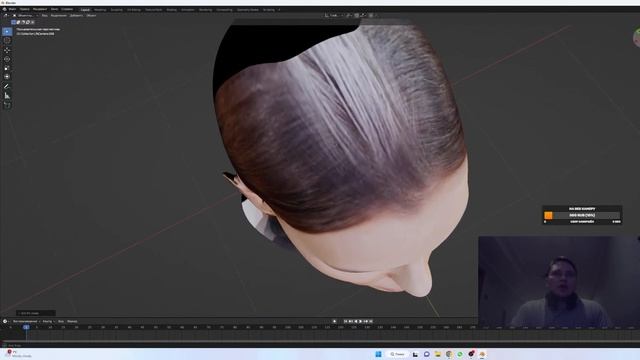
Task: Toggle snapping magnet
Action: point(356,16)
